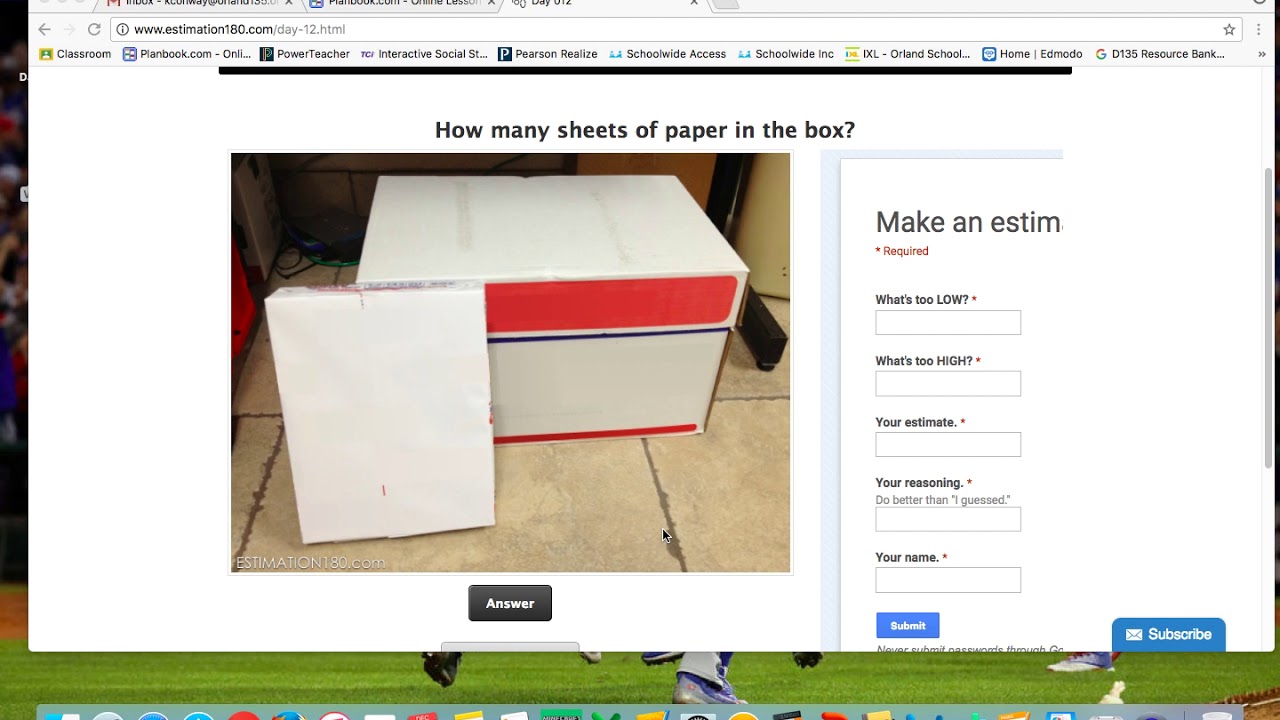1280x720 pixels.
Task: Click the paper box photo
Action: click(510, 363)
